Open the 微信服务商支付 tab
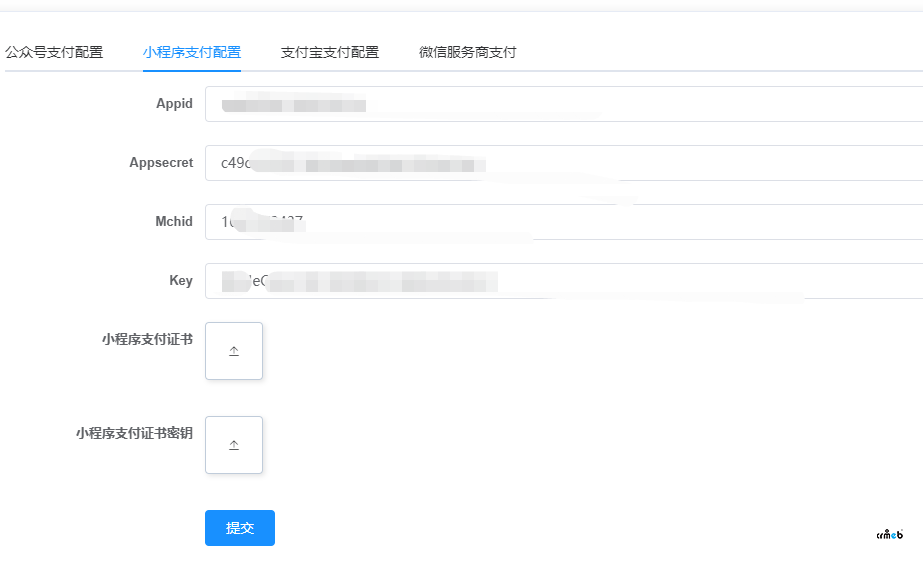 pos(467,52)
